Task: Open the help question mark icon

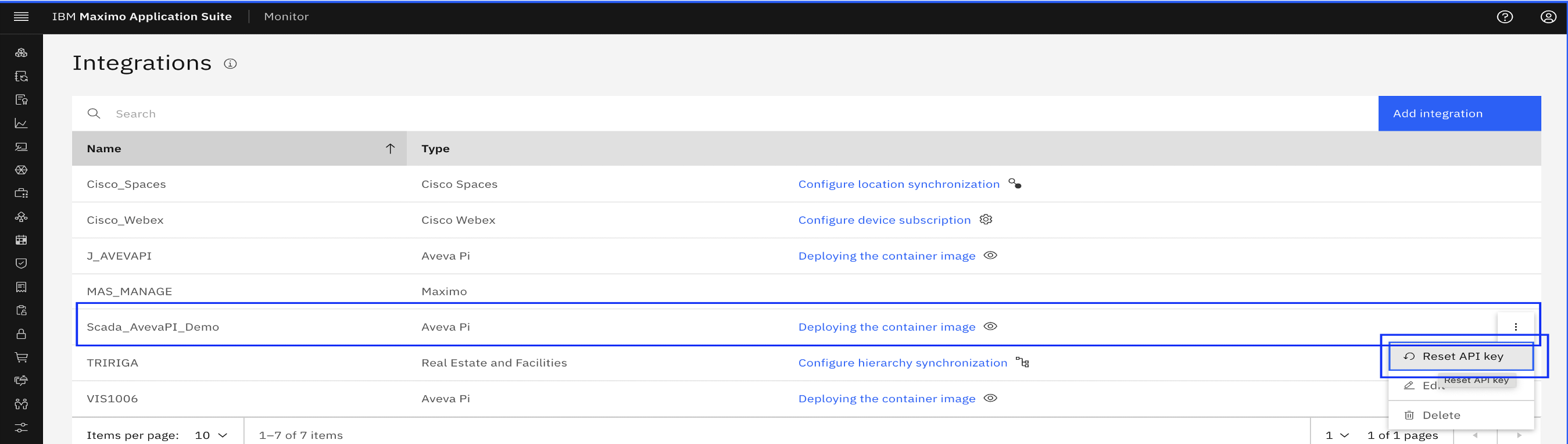Action: pyautogui.click(x=1504, y=17)
